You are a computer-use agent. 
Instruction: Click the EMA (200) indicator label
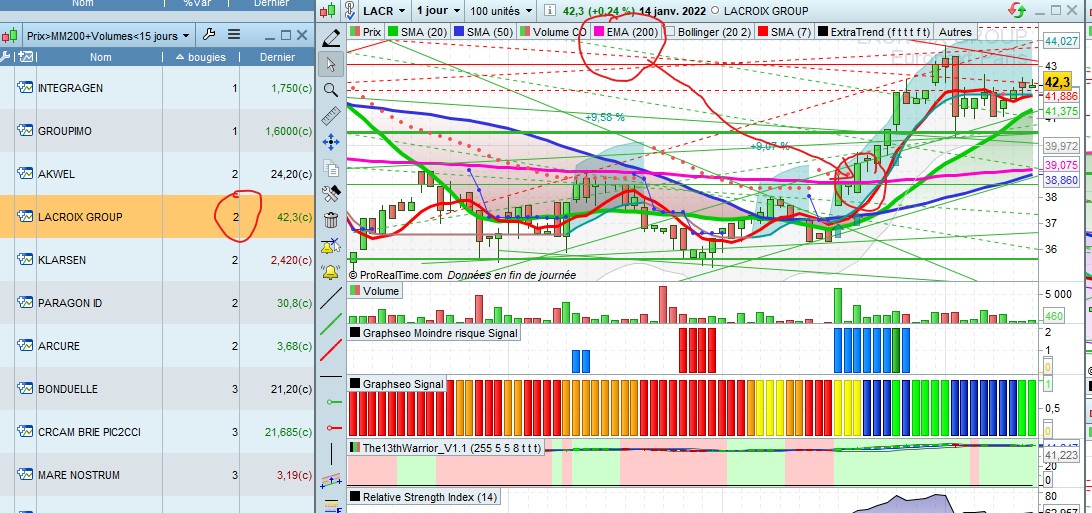(x=625, y=32)
